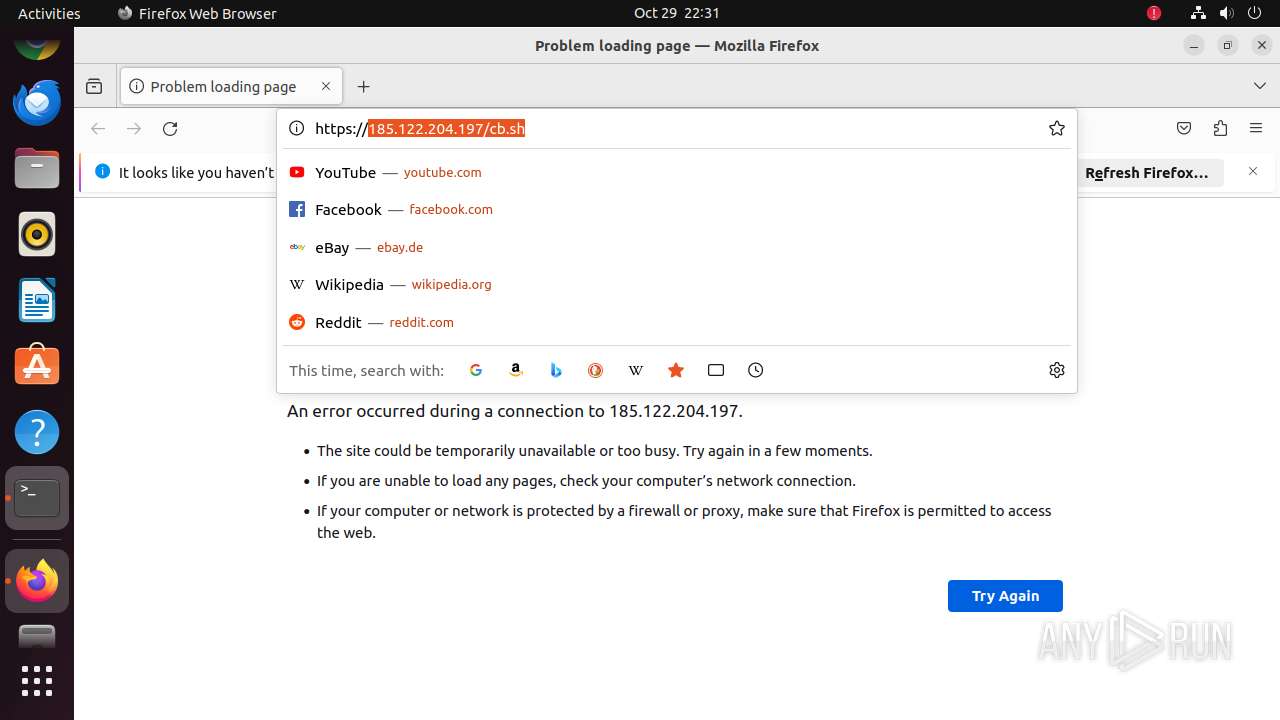Switch to Problem loading page tab
1280x720 pixels.
click(x=231, y=86)
